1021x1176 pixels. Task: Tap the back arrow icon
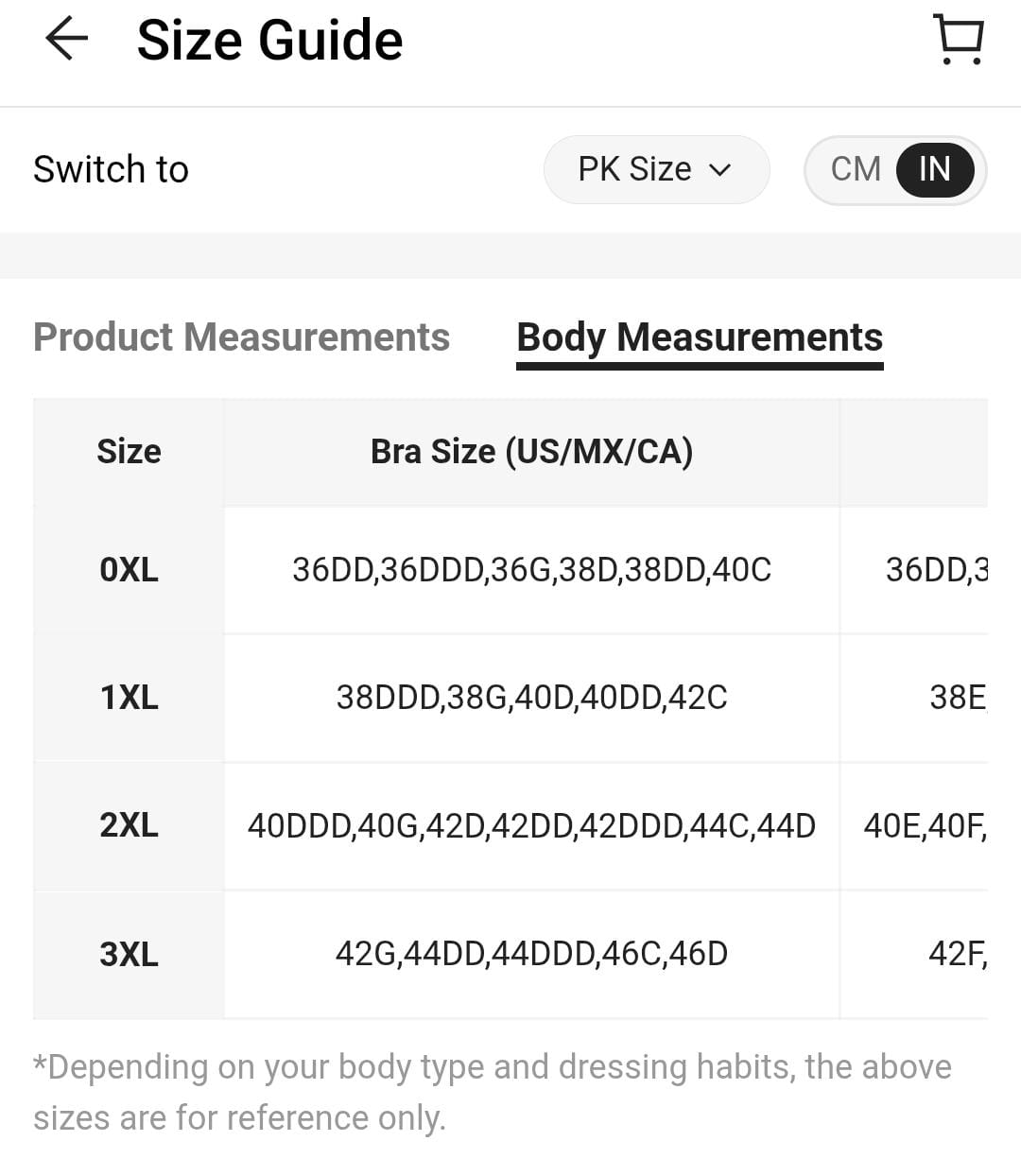[66, 41]
